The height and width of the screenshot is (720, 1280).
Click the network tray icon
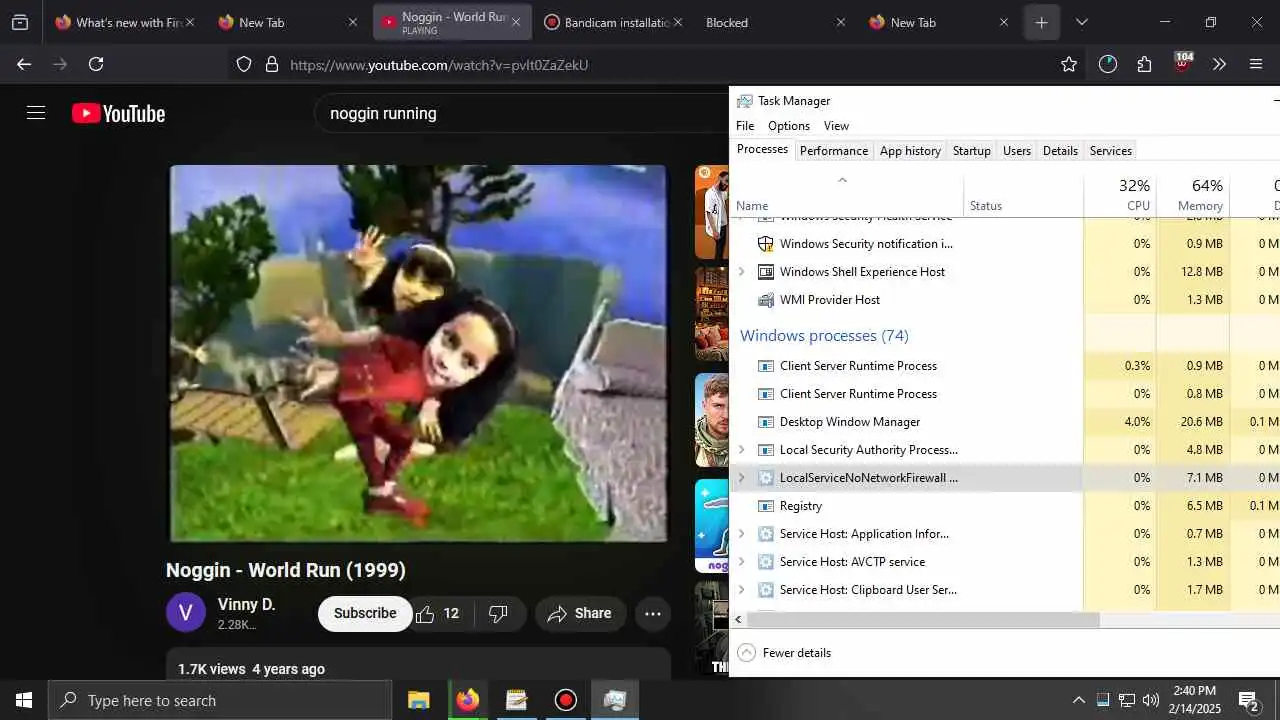click(x=1127, y=700)
